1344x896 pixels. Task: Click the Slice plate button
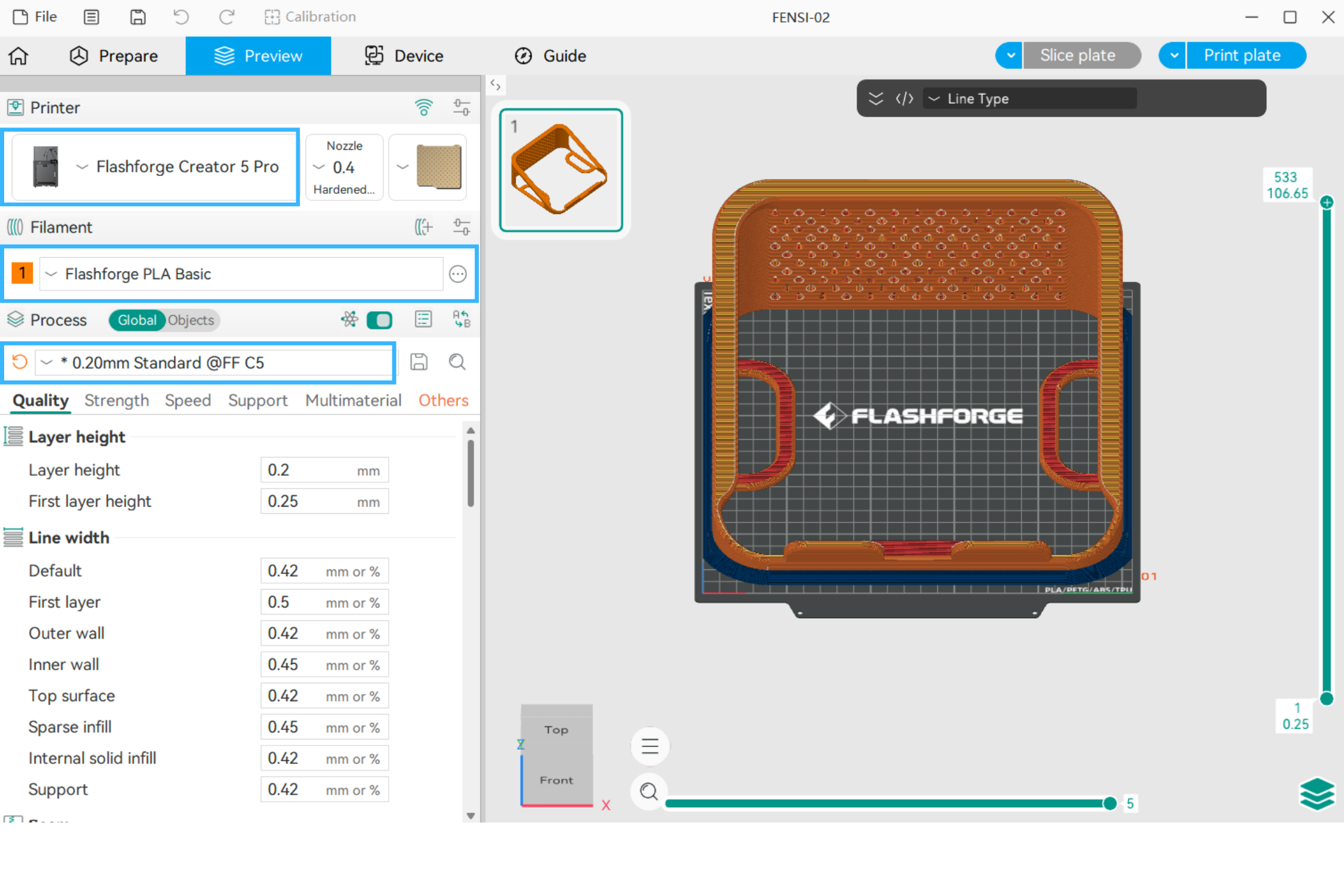[1081, 55]
